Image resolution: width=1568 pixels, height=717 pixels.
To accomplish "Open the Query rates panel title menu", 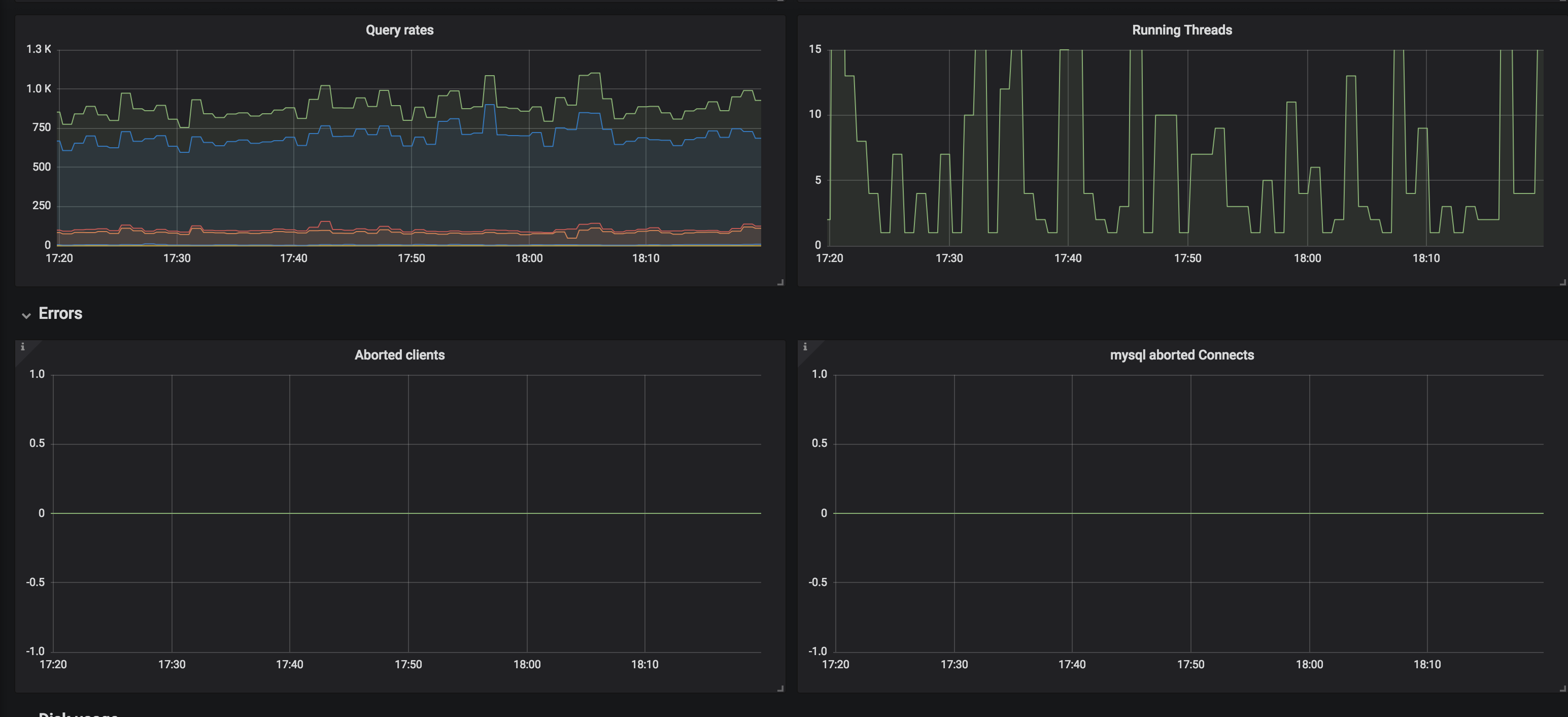I will pos(399,30).
